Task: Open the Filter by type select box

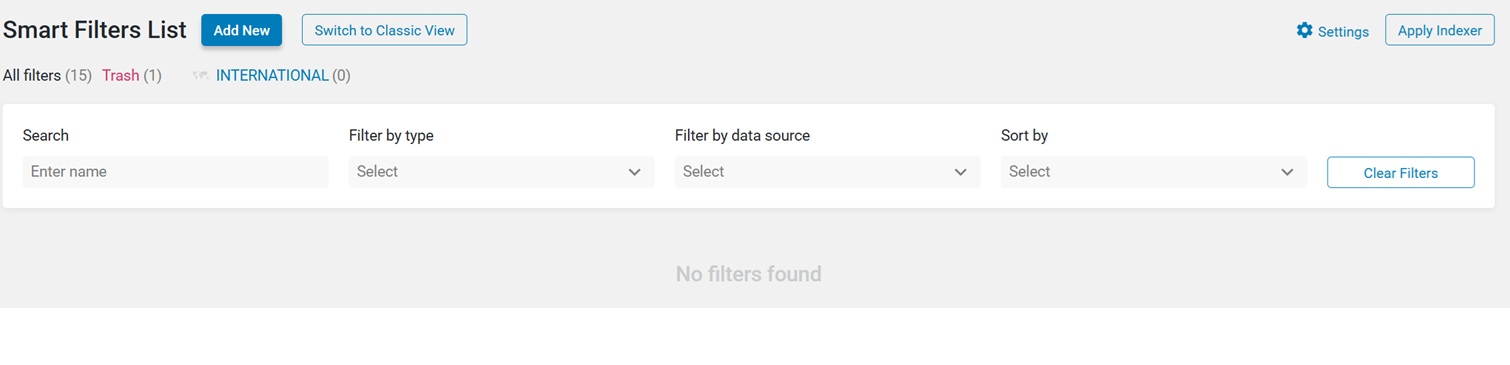Action: (501, 172)
